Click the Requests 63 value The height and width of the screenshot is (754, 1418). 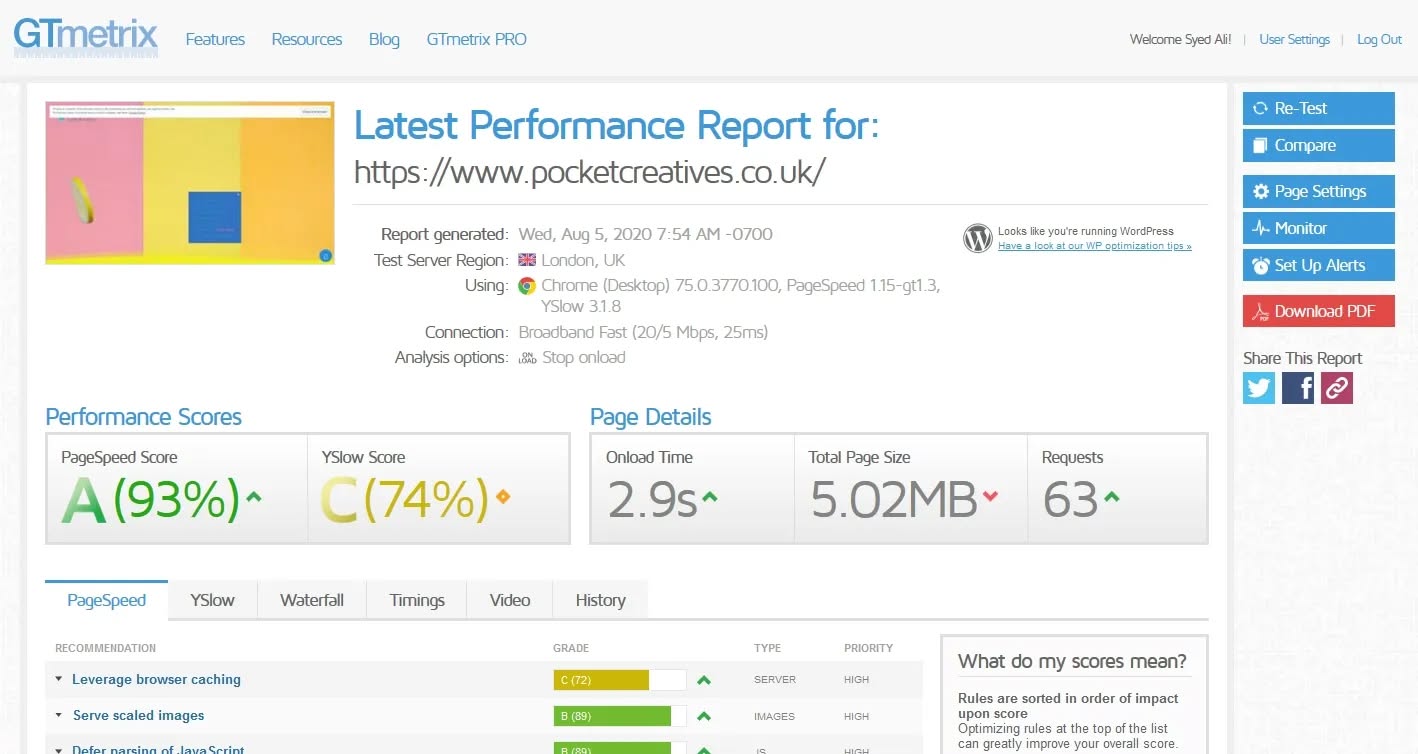(x=1070, y=500)
